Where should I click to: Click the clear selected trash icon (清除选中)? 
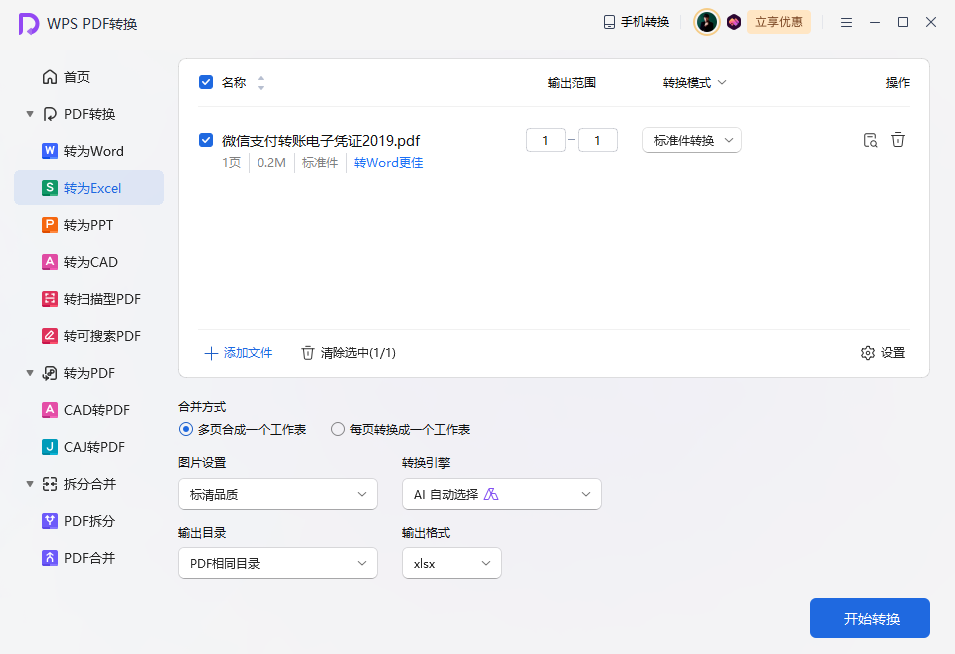point(308,353)
